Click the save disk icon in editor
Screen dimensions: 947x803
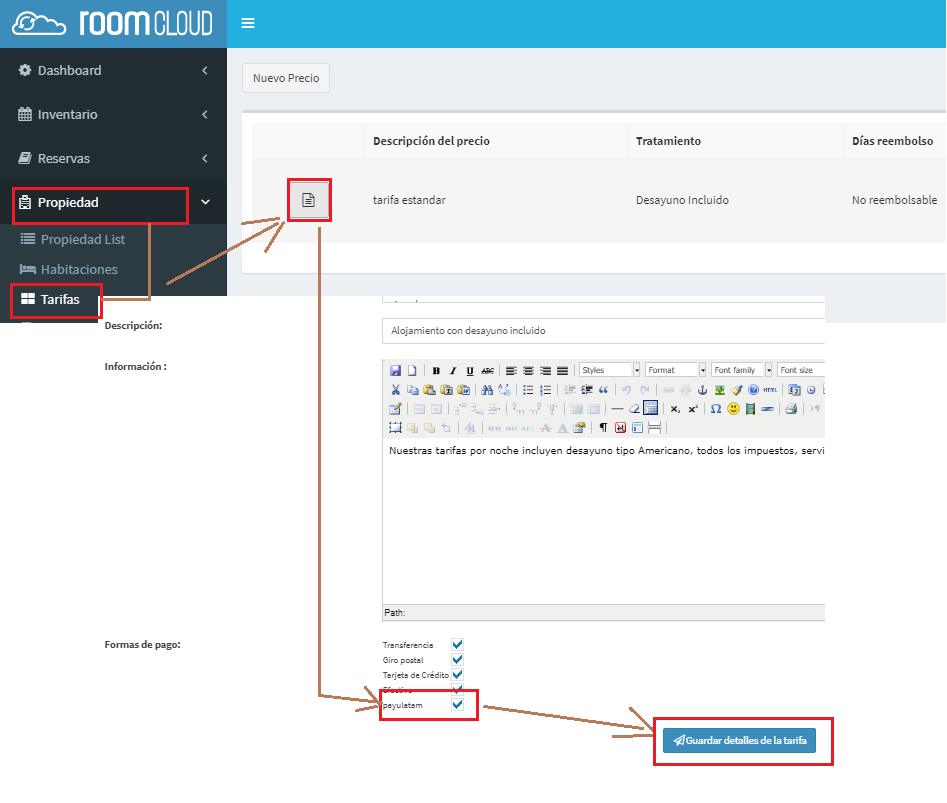(395, 370)
